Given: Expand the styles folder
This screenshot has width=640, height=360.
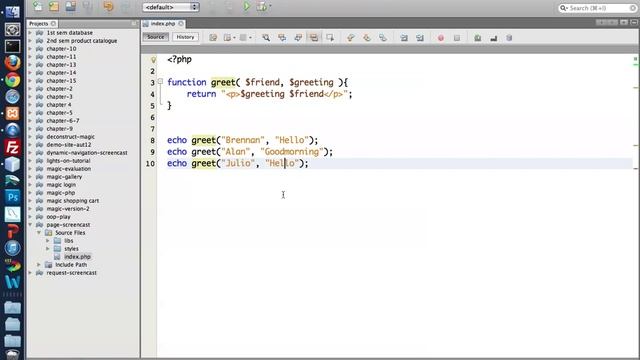Looking at the screenshot, I should tap(48, 249).
